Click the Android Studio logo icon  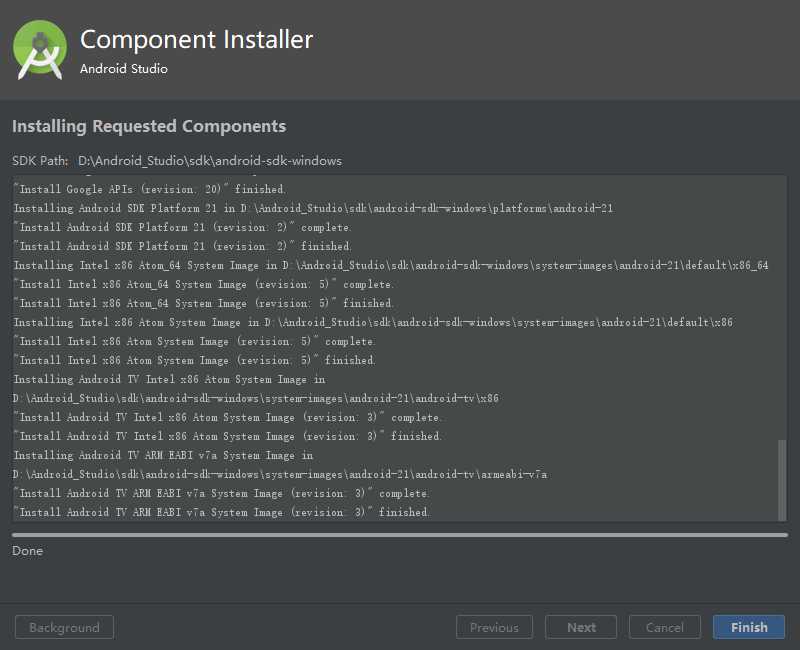pos(40,49)
